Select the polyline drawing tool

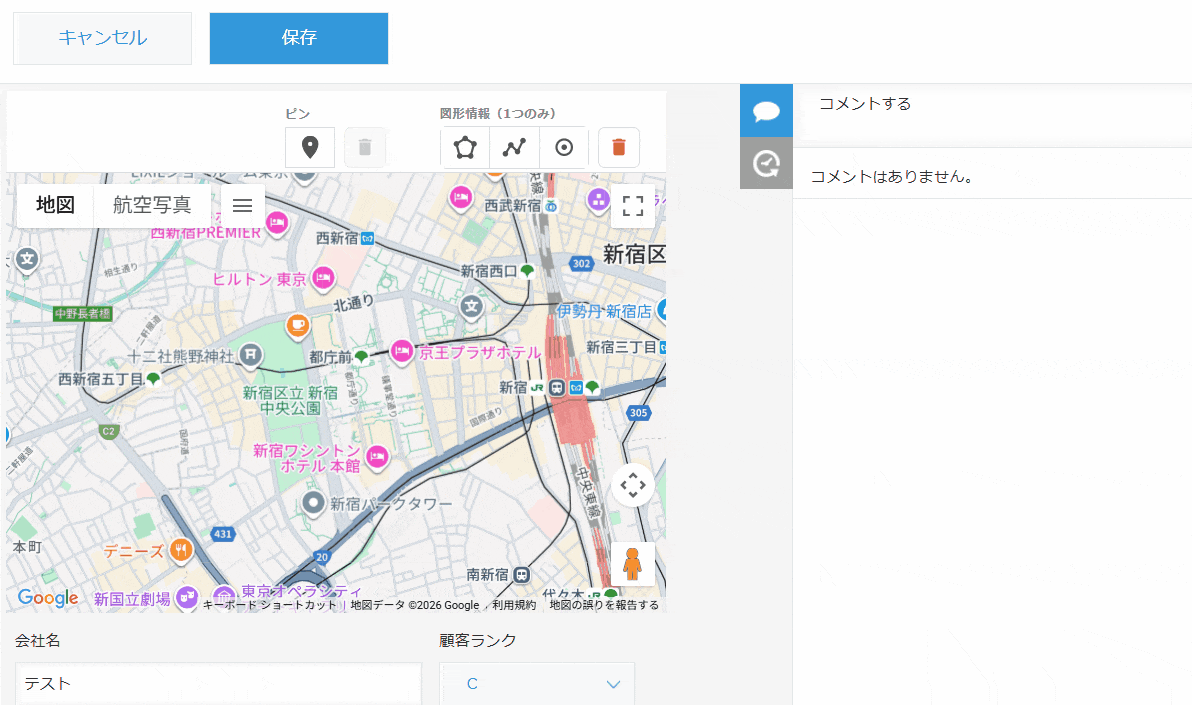pos(514,147)
